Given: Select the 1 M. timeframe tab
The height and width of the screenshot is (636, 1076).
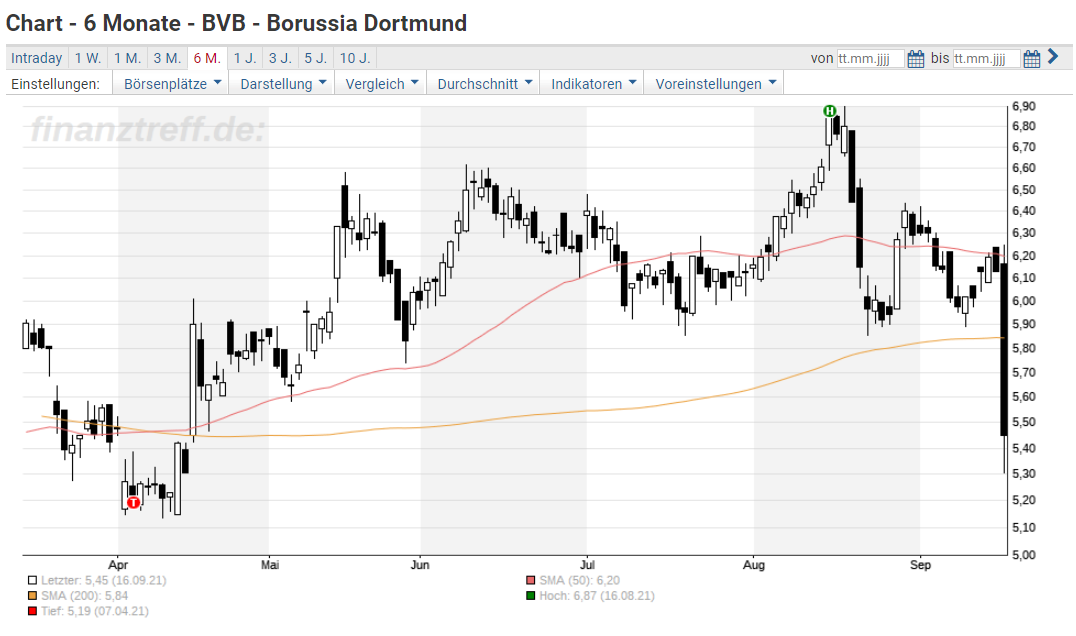Looking at the screenshot, I should point(128,58).
